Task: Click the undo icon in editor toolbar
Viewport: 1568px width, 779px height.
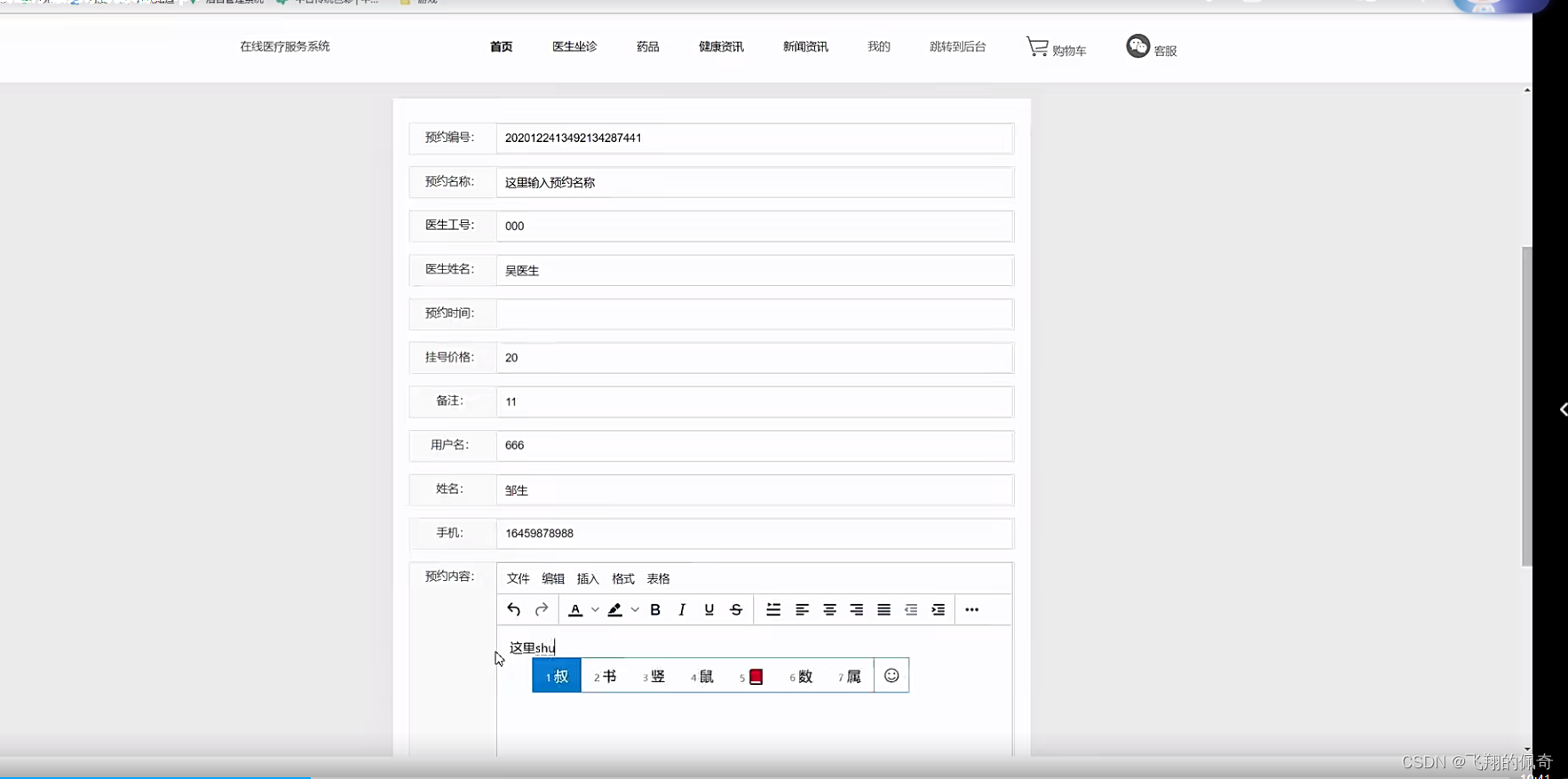Action: point(513,609)
